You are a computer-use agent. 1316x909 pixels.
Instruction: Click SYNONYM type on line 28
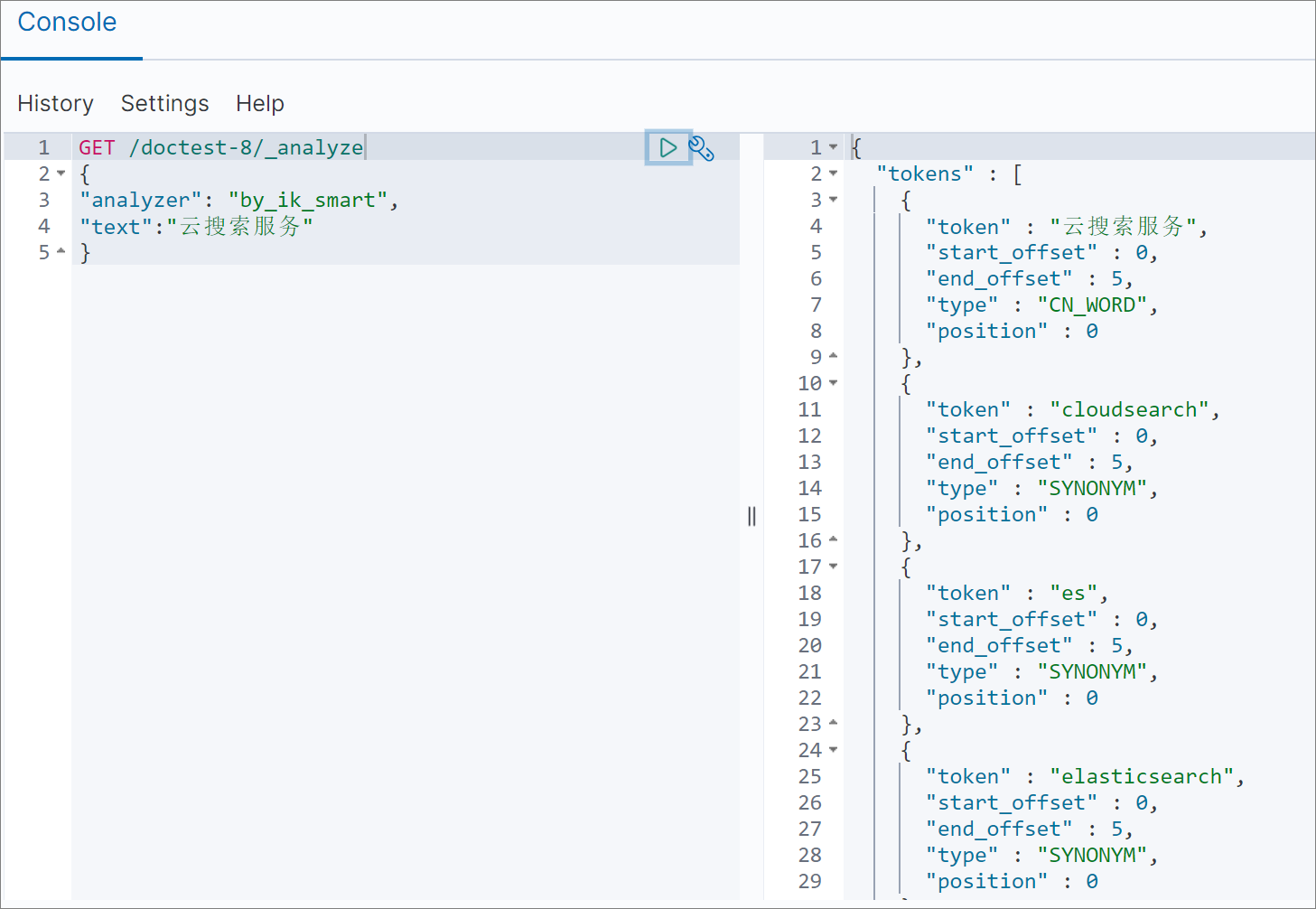click(x=1092, y=855)
